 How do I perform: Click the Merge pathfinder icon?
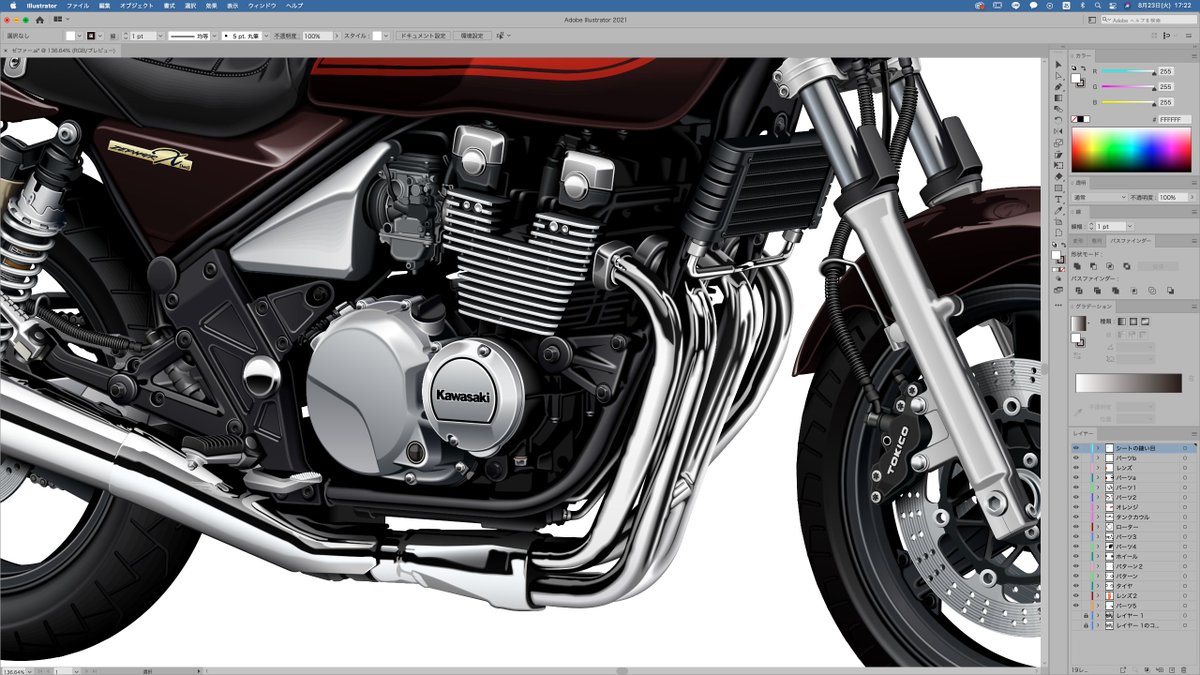point(1116,291)
